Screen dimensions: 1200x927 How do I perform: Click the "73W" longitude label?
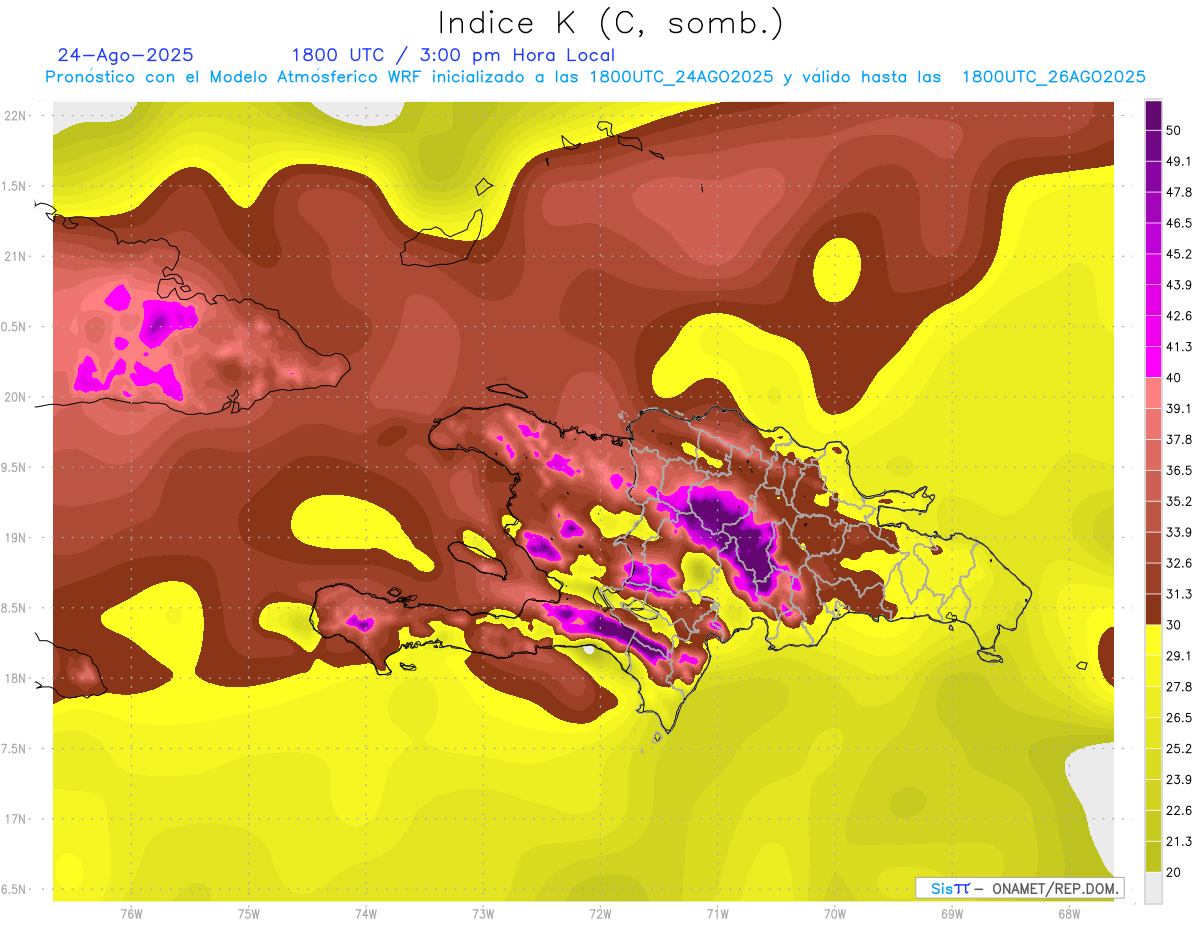(x=483, y=913)
